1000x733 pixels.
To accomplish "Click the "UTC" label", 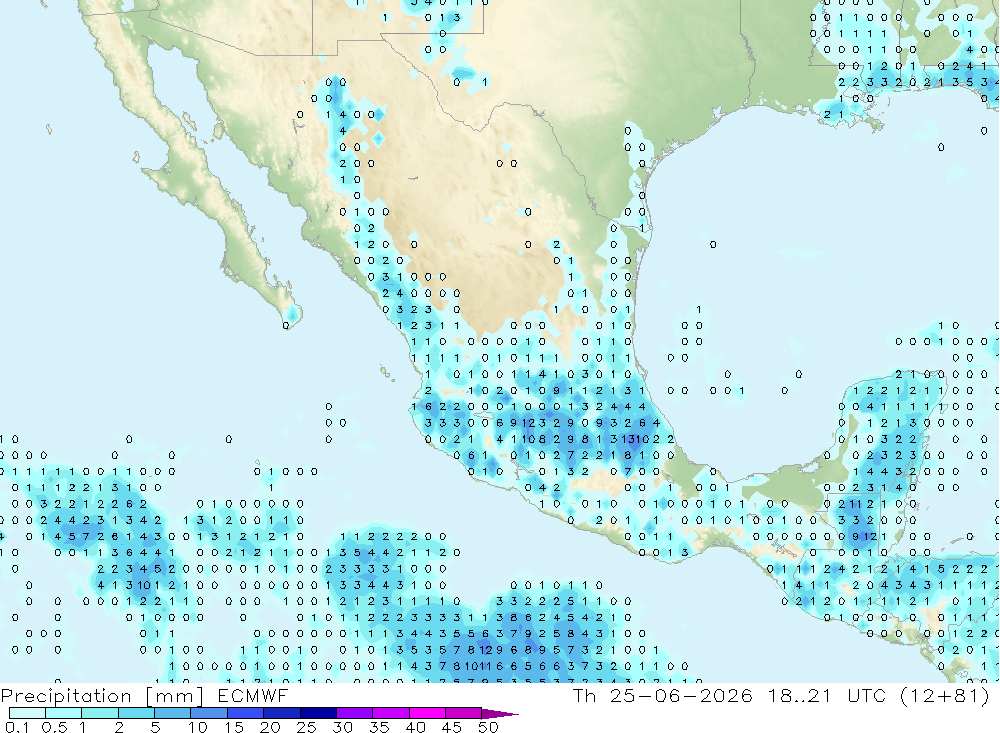I will [x=869, y=695].
